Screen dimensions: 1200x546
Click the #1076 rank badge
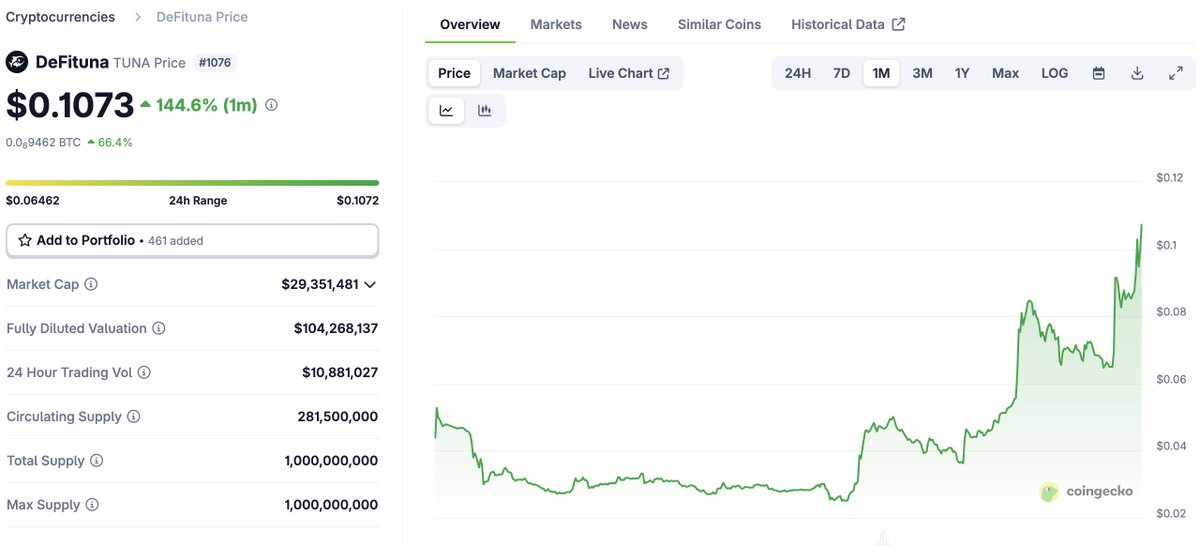pos(214,62)
